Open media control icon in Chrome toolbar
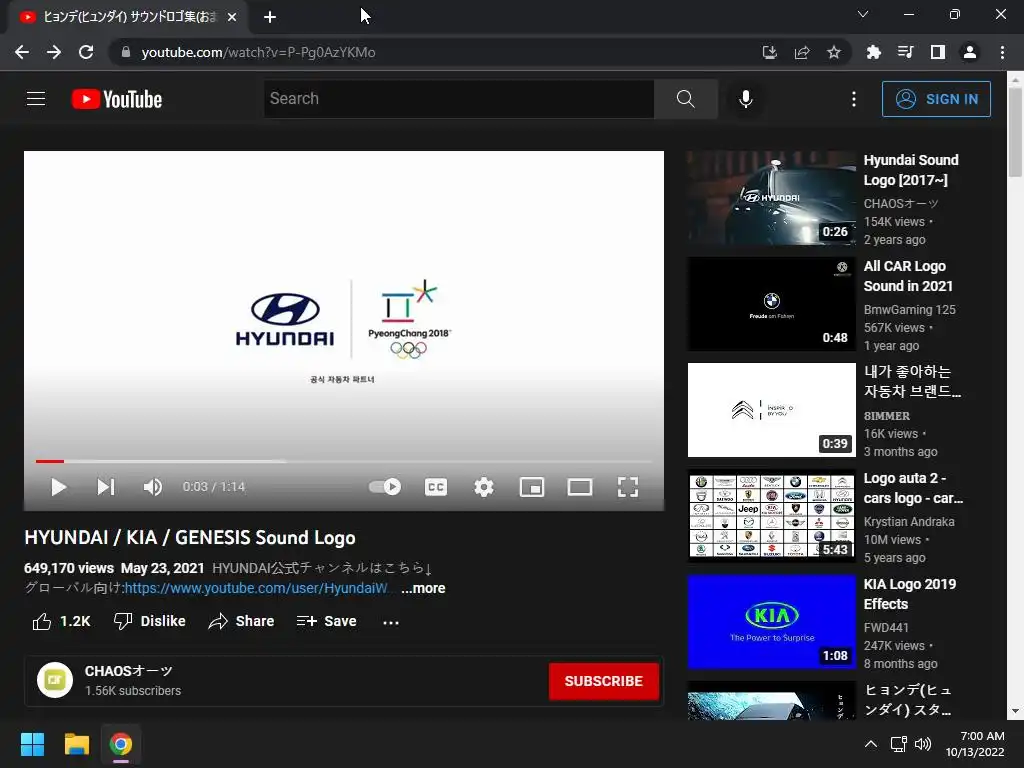Screen dimensions: 1024x768 [x=906, y=52]
